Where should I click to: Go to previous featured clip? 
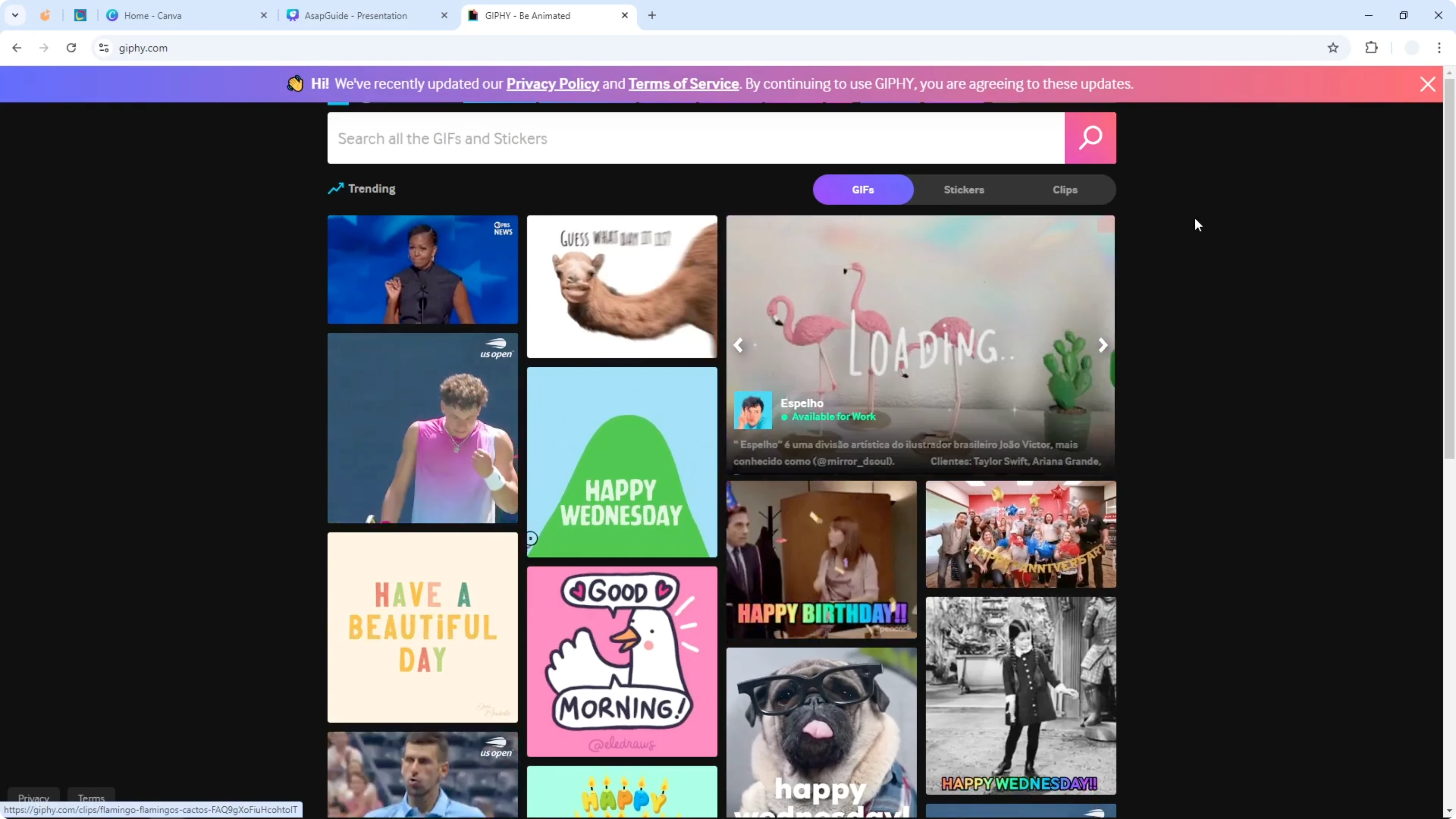coord(738,345)
